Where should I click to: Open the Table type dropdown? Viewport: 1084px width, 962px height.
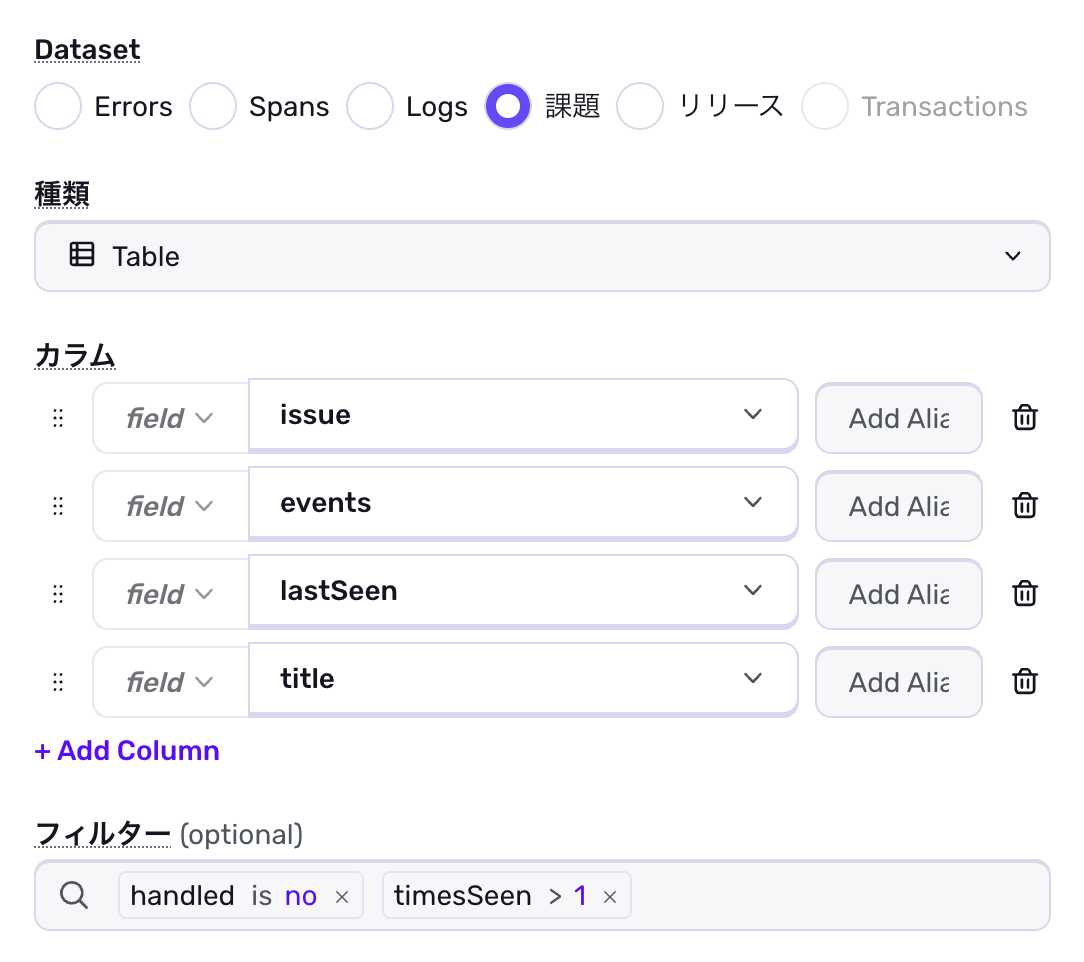[542, 257]
